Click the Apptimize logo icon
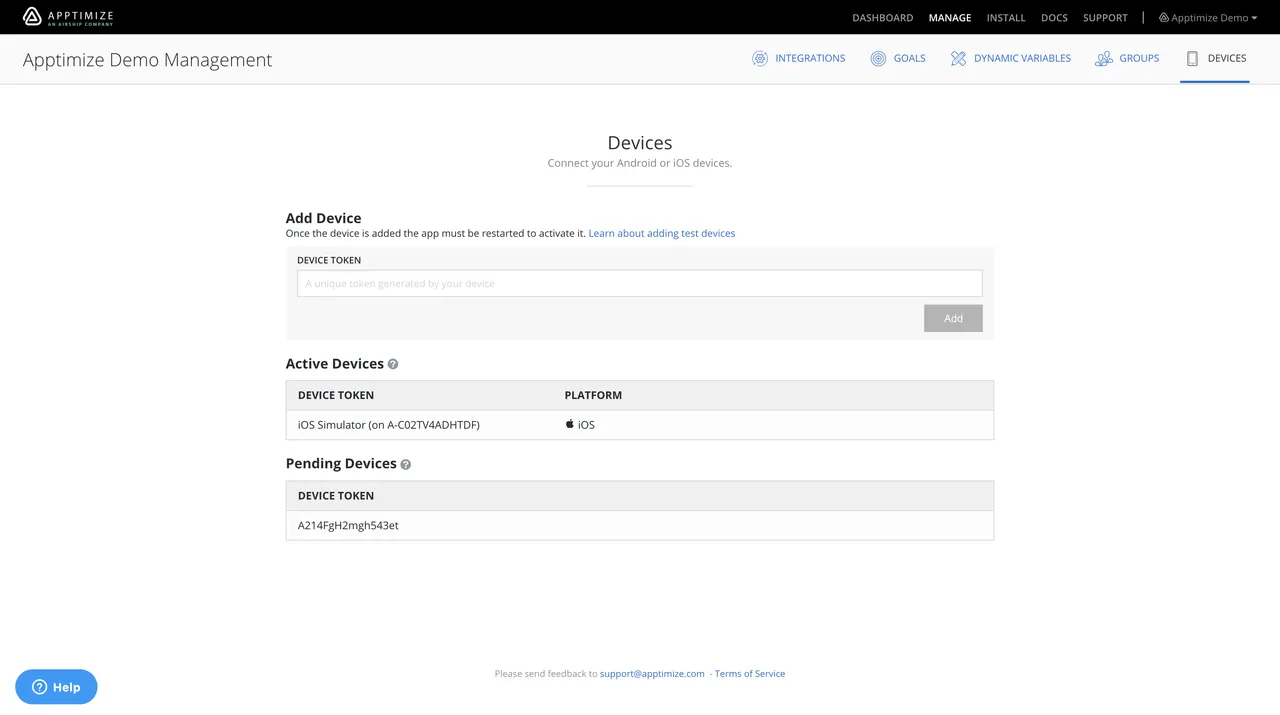 coord(33,16)
